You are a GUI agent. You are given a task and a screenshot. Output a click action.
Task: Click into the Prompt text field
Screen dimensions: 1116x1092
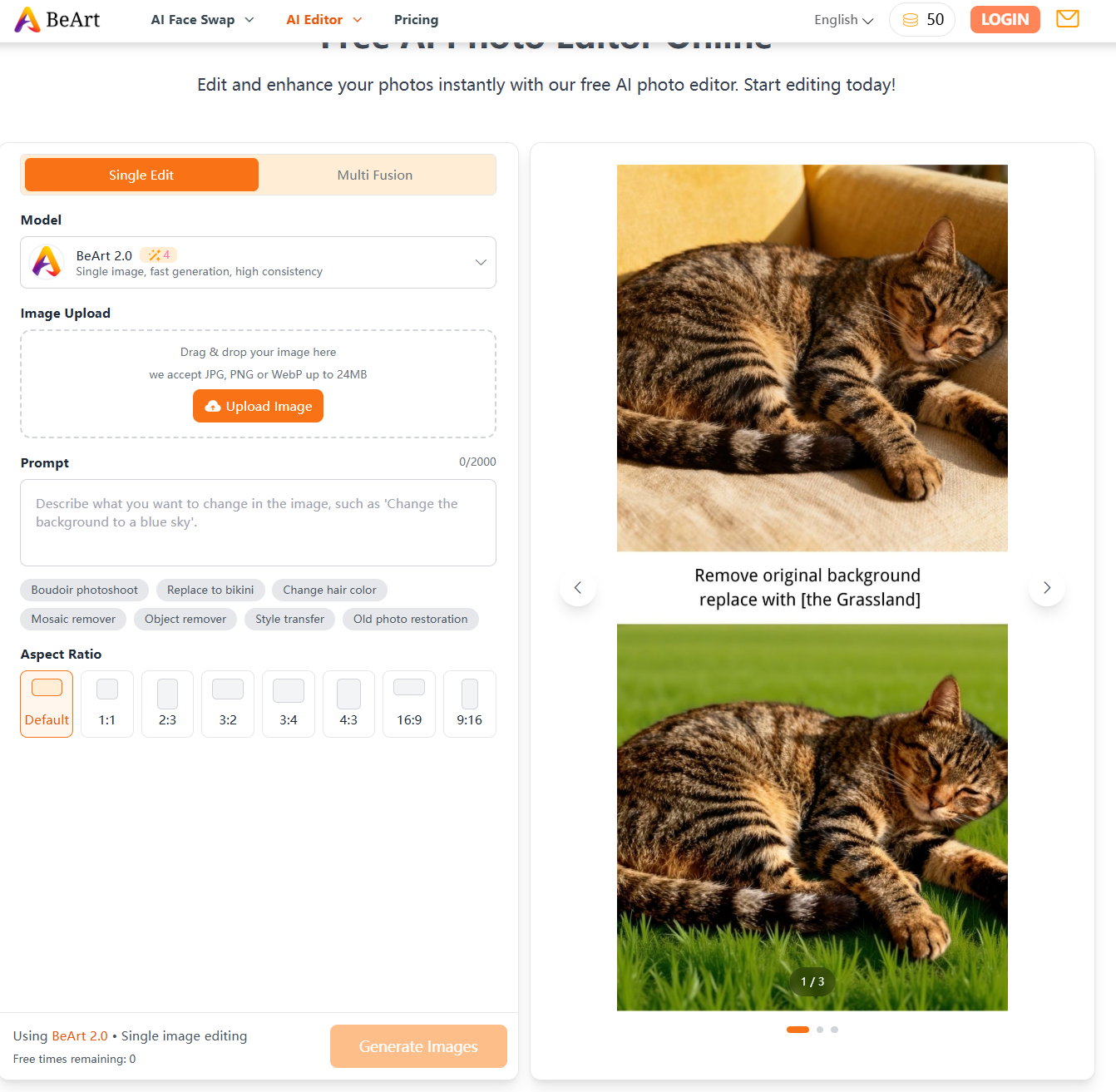click(x=258, y=522)
